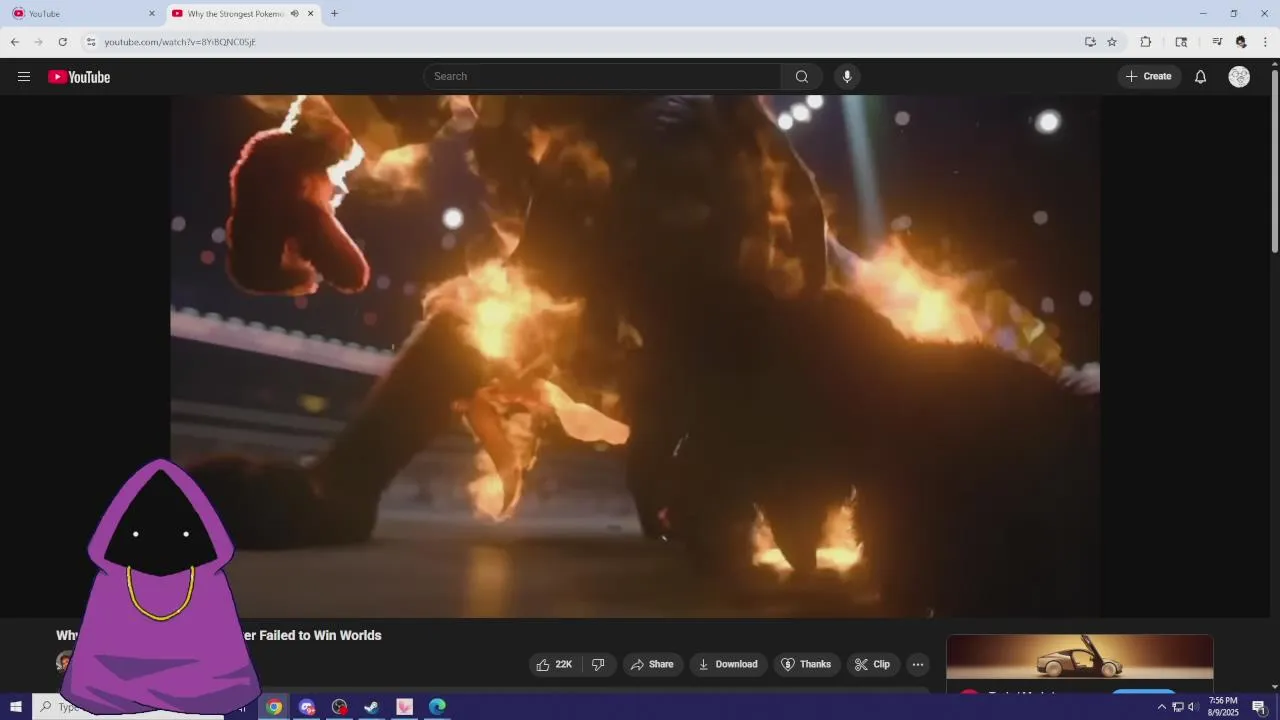Close the first YouTube tab

[x=152, y=14]
